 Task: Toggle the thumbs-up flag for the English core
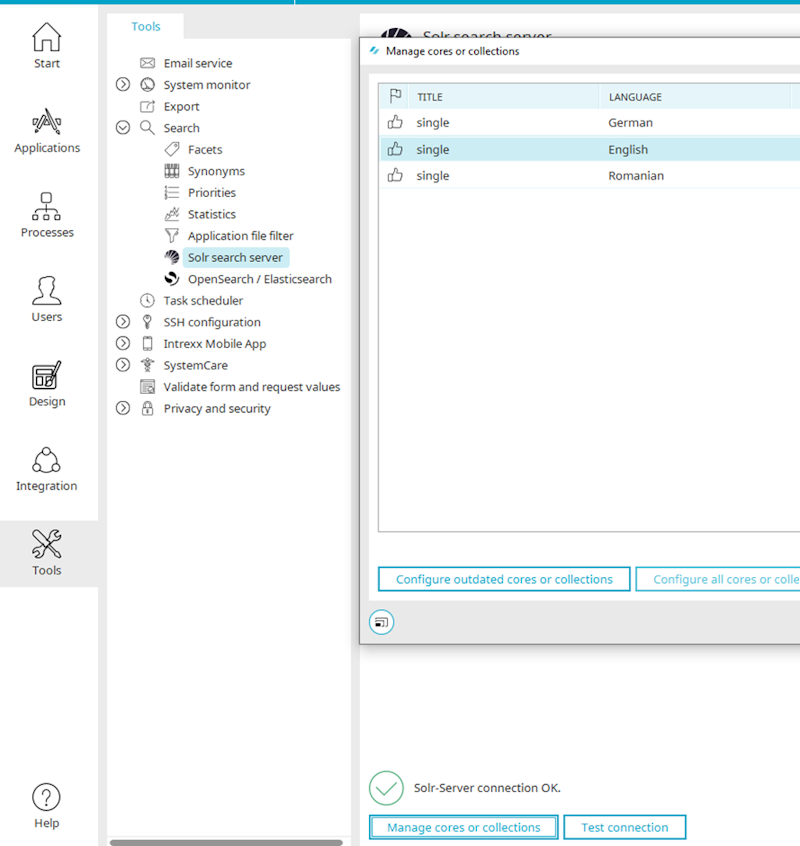coord(395,148)
